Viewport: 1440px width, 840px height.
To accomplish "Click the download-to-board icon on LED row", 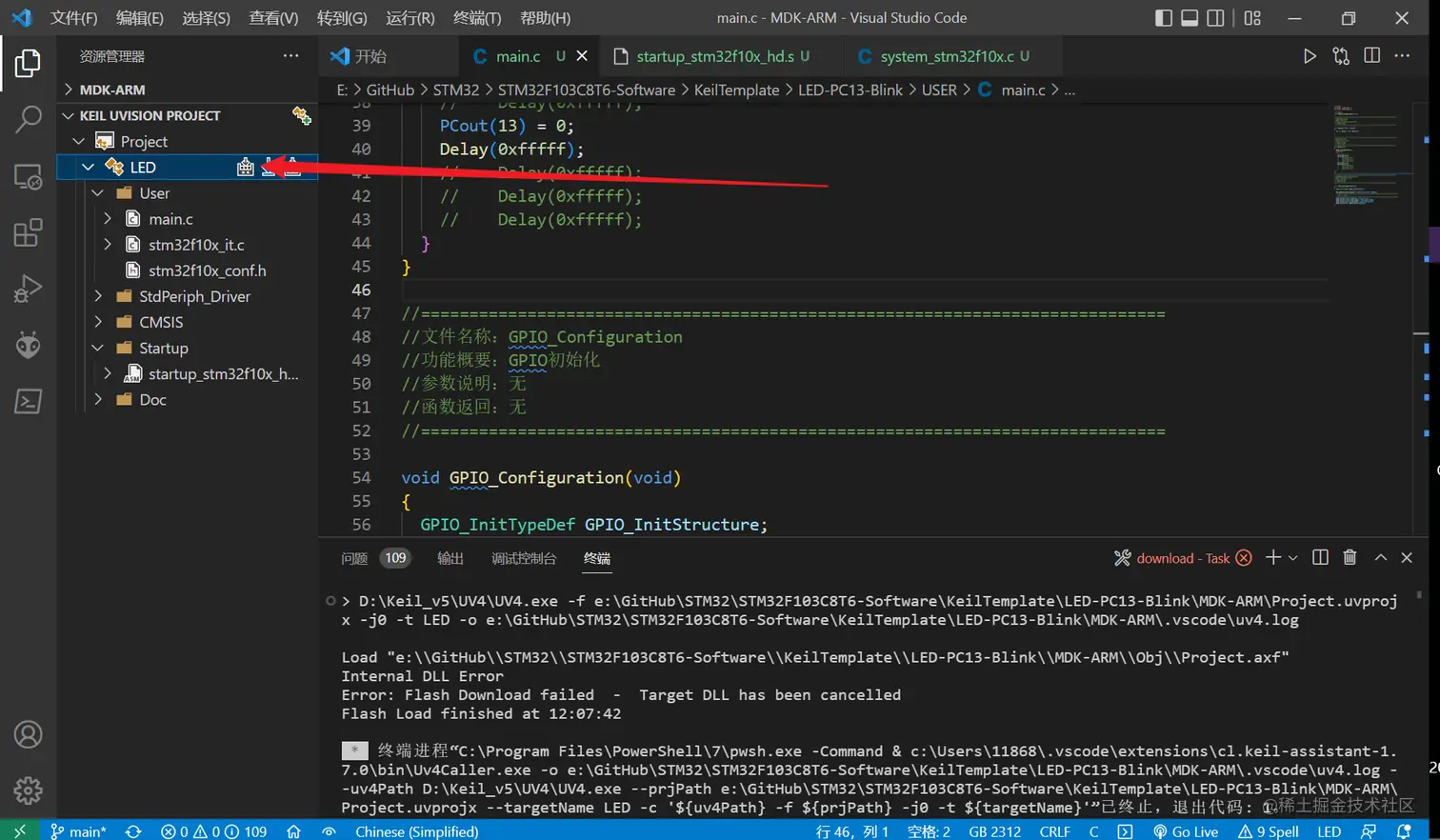I will 270,167.
